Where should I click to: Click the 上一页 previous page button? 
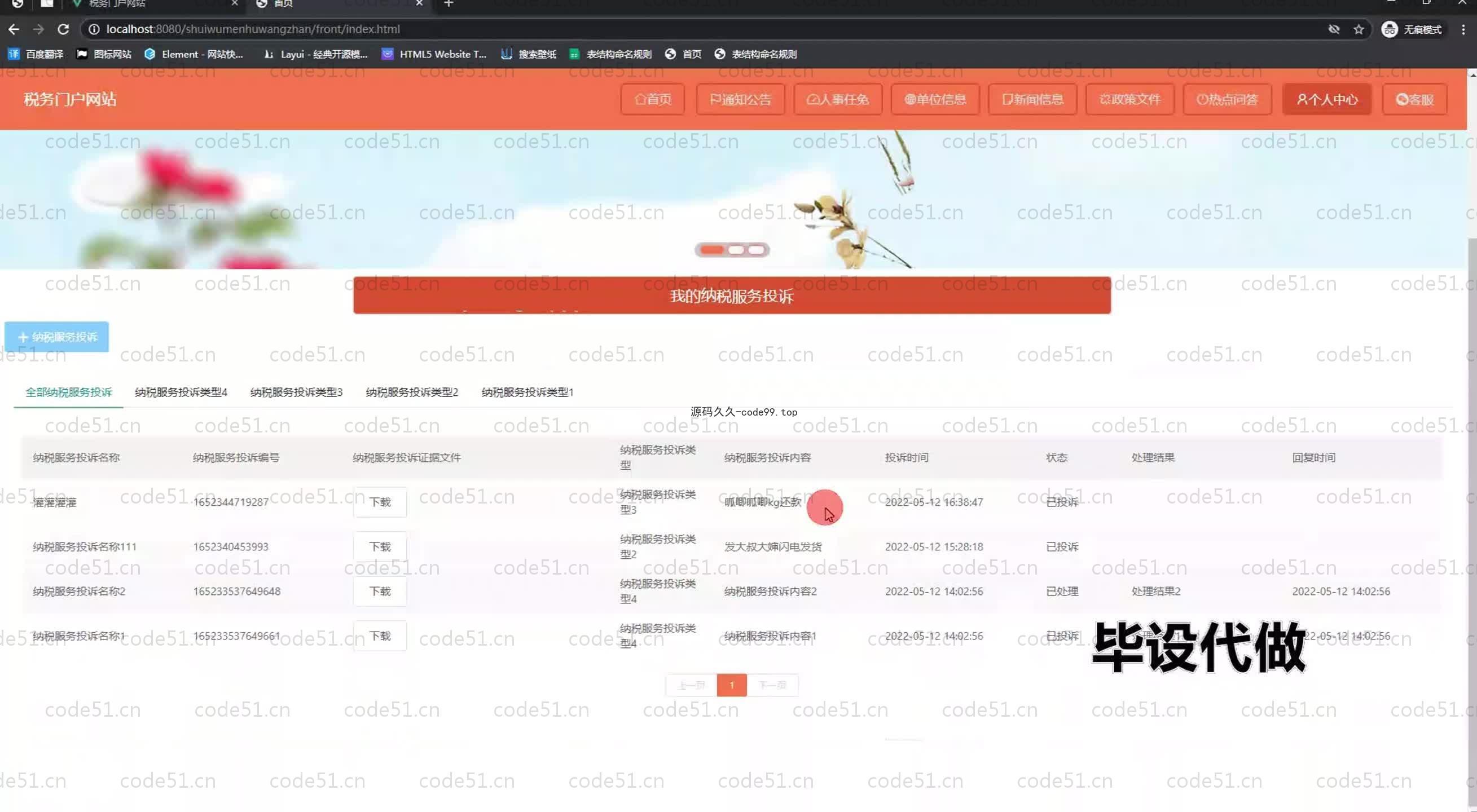coord(691,685)
